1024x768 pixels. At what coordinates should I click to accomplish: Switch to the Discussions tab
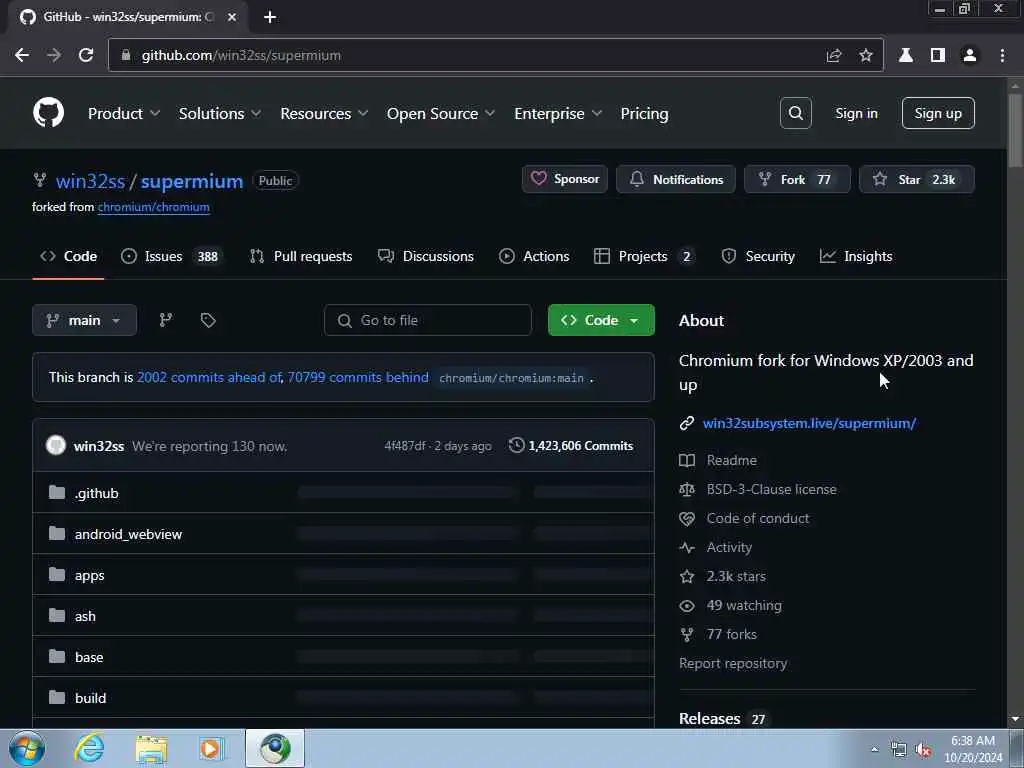click(x=426, y=256)
